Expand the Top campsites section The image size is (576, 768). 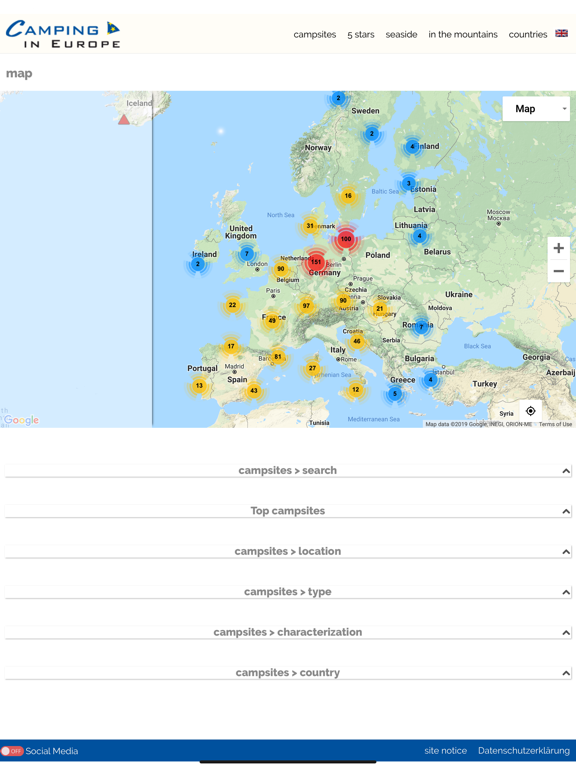point(288,511)
